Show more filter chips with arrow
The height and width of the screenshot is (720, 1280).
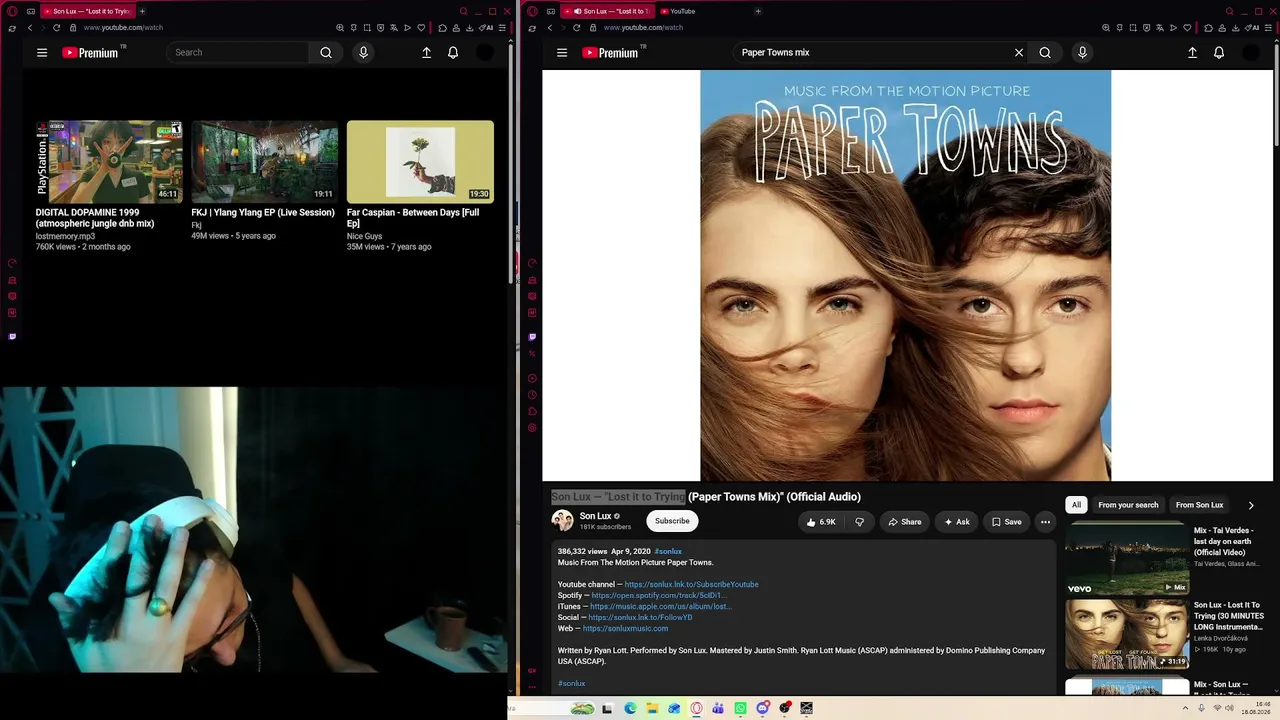pyautogui.click(x=1250, y=505)
